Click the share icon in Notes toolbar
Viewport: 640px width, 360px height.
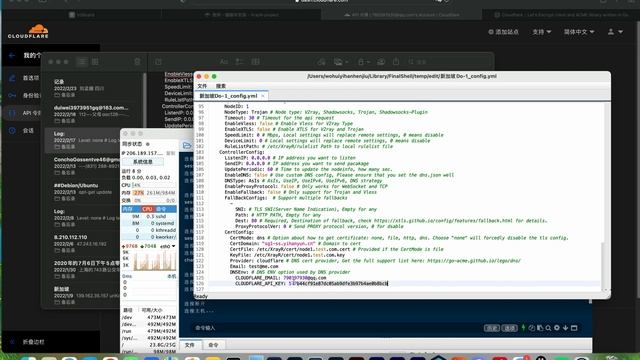[x=396, y=62]
